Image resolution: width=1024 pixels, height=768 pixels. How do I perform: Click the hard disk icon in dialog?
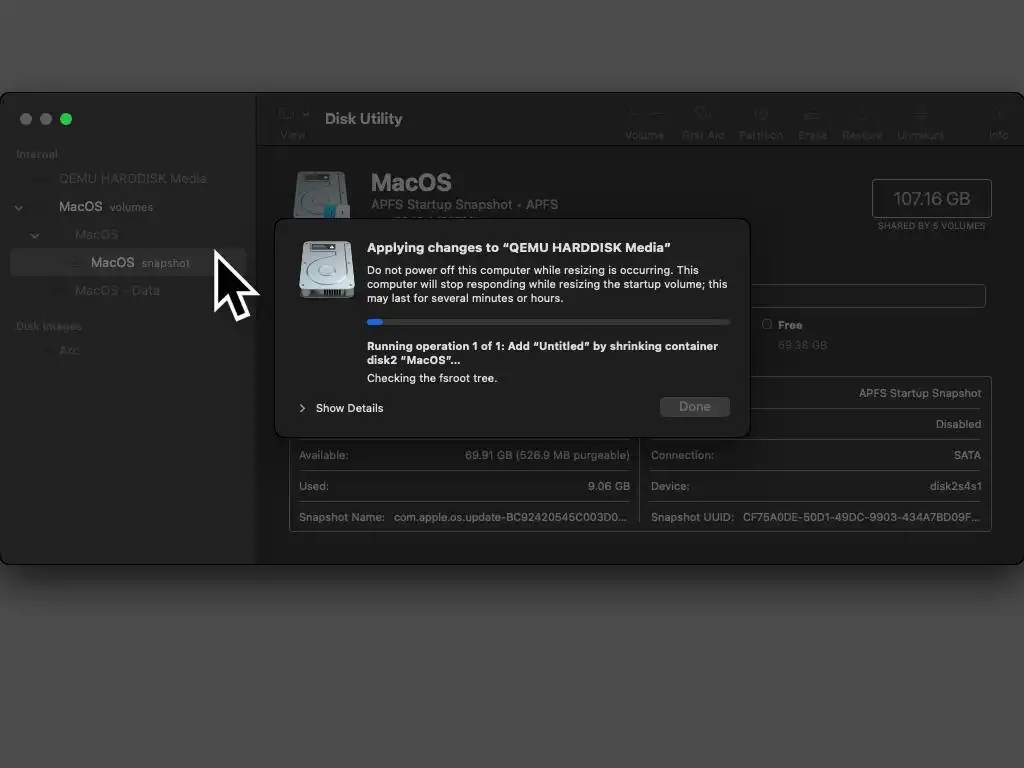pyautogui.click(x=327, y=269)
